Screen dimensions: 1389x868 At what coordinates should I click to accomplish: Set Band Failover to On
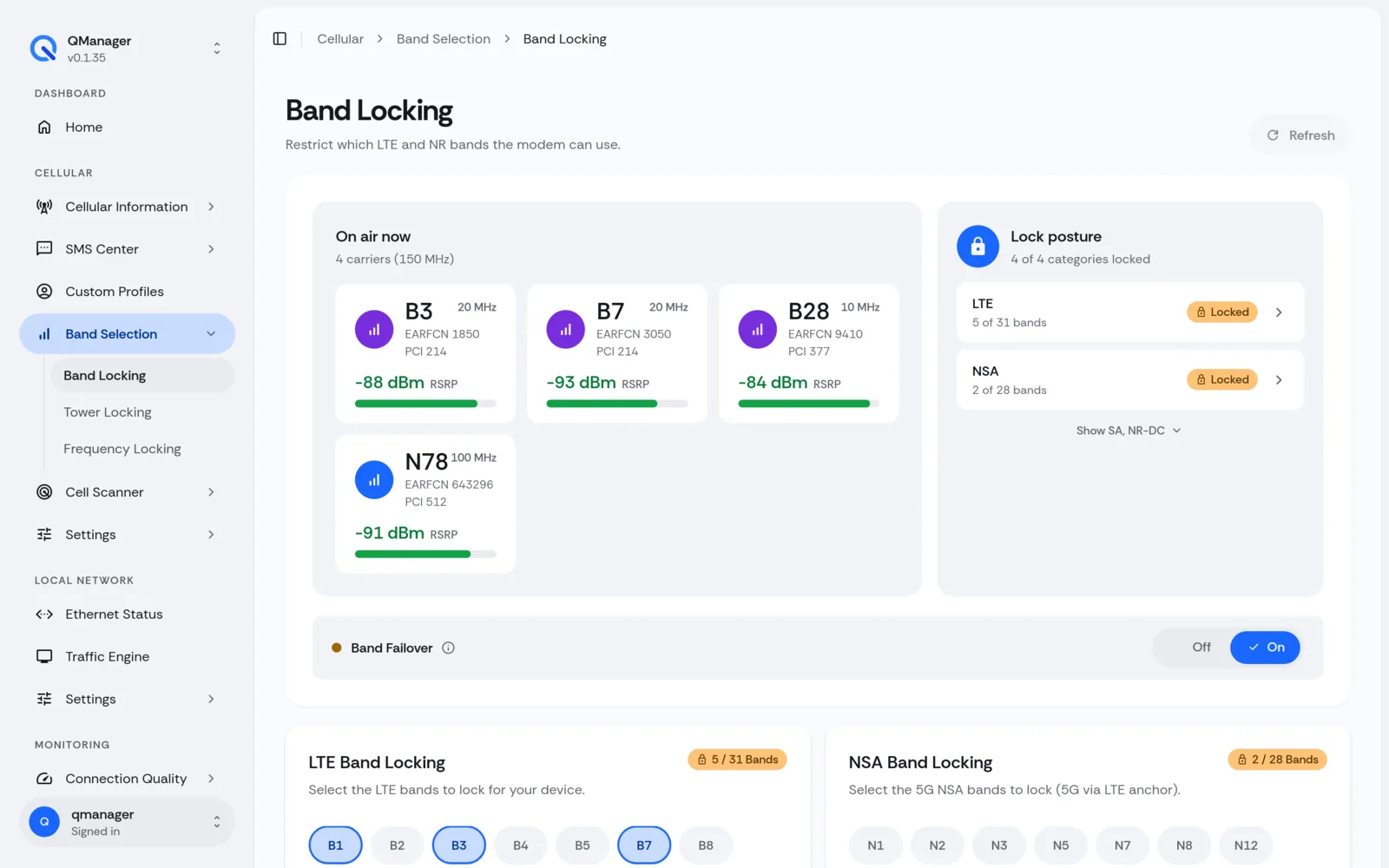(x=1265, y=648)
